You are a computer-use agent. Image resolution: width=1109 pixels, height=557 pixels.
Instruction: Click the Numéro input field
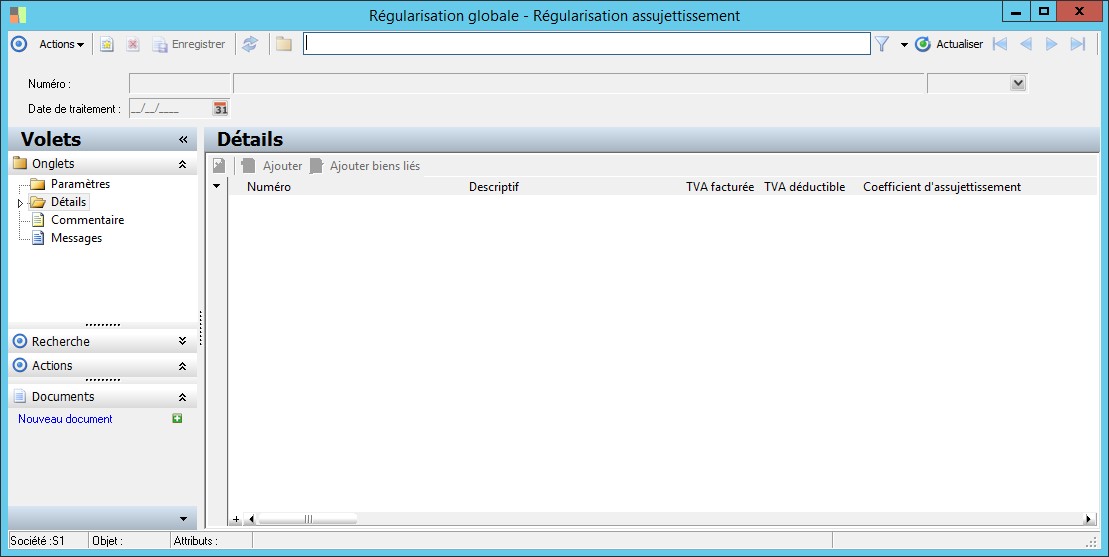point(180,83)
